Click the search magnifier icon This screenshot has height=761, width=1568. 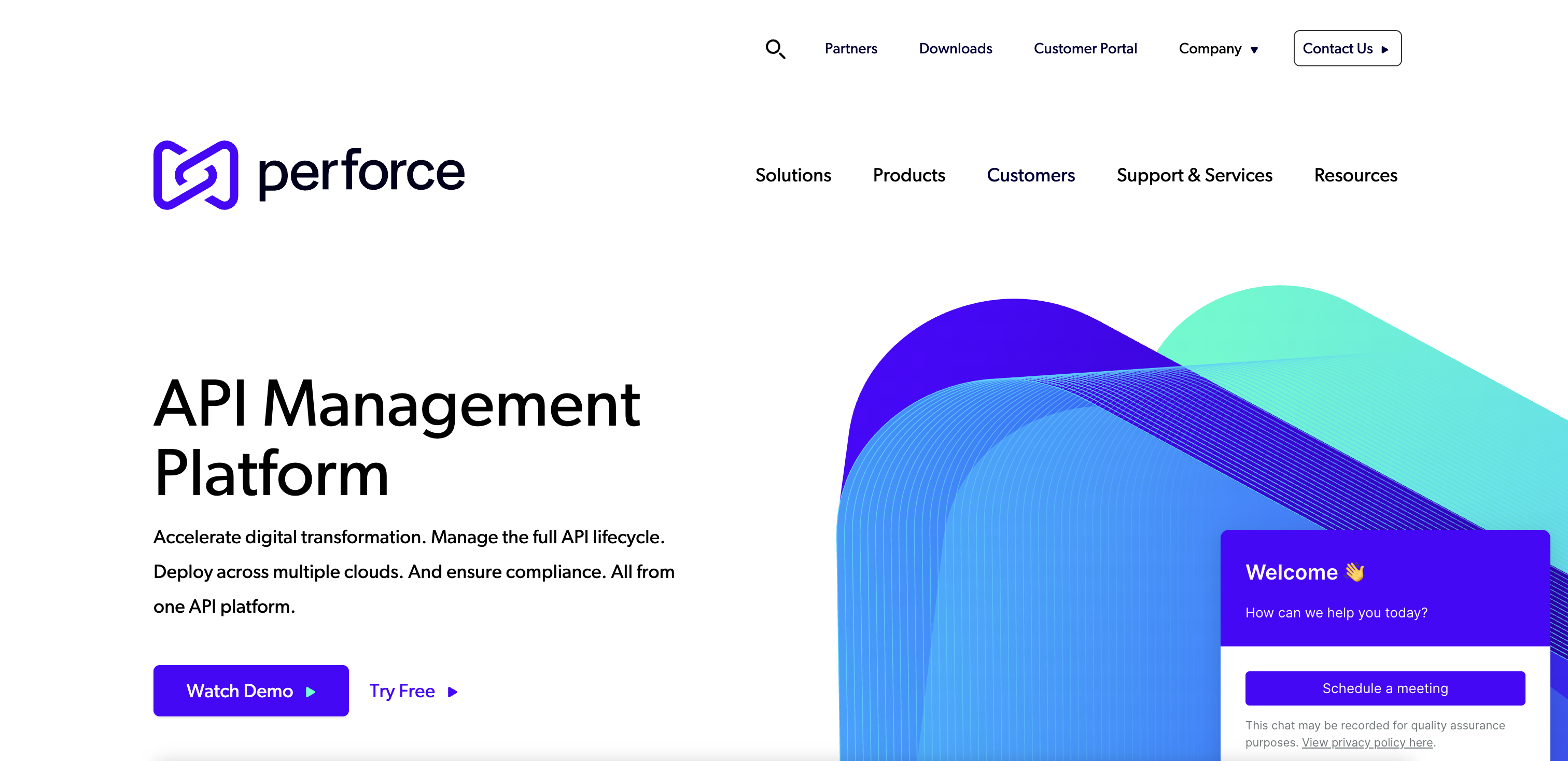pyautogui.click(x=775, y=49)
